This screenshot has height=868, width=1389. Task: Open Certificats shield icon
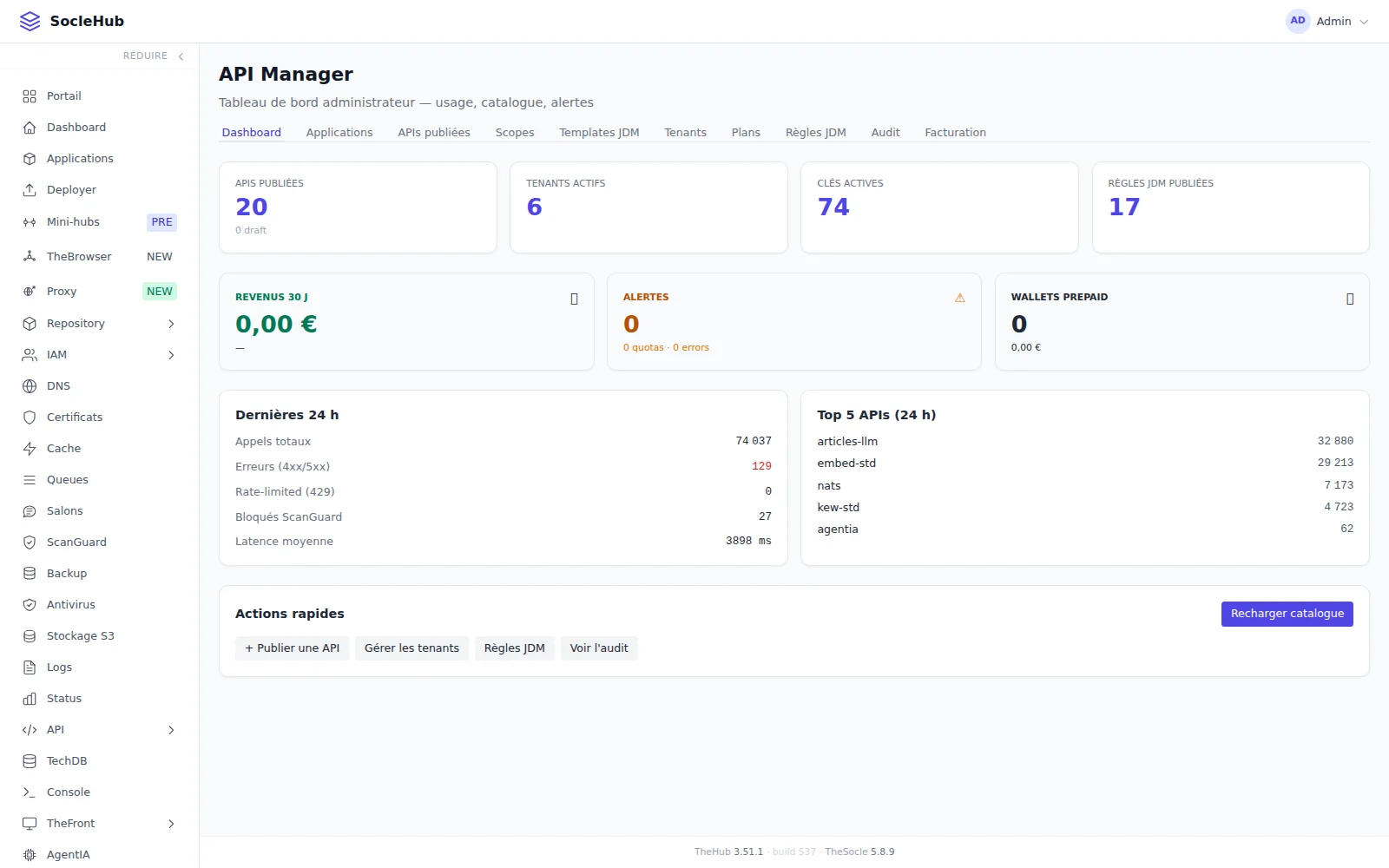pyautogui.click(x=30, y=418)
